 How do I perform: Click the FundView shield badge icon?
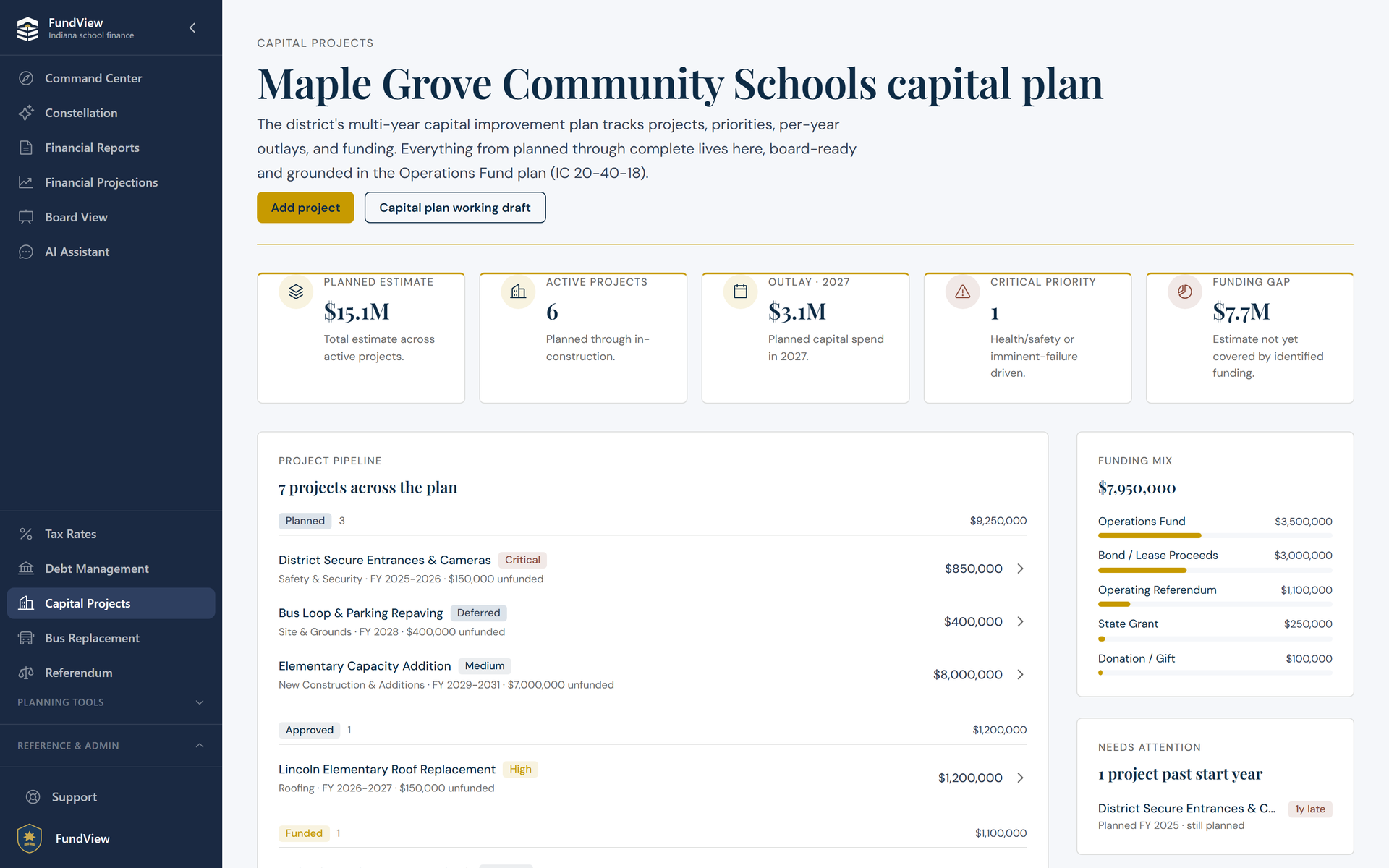tap(30, 838)
